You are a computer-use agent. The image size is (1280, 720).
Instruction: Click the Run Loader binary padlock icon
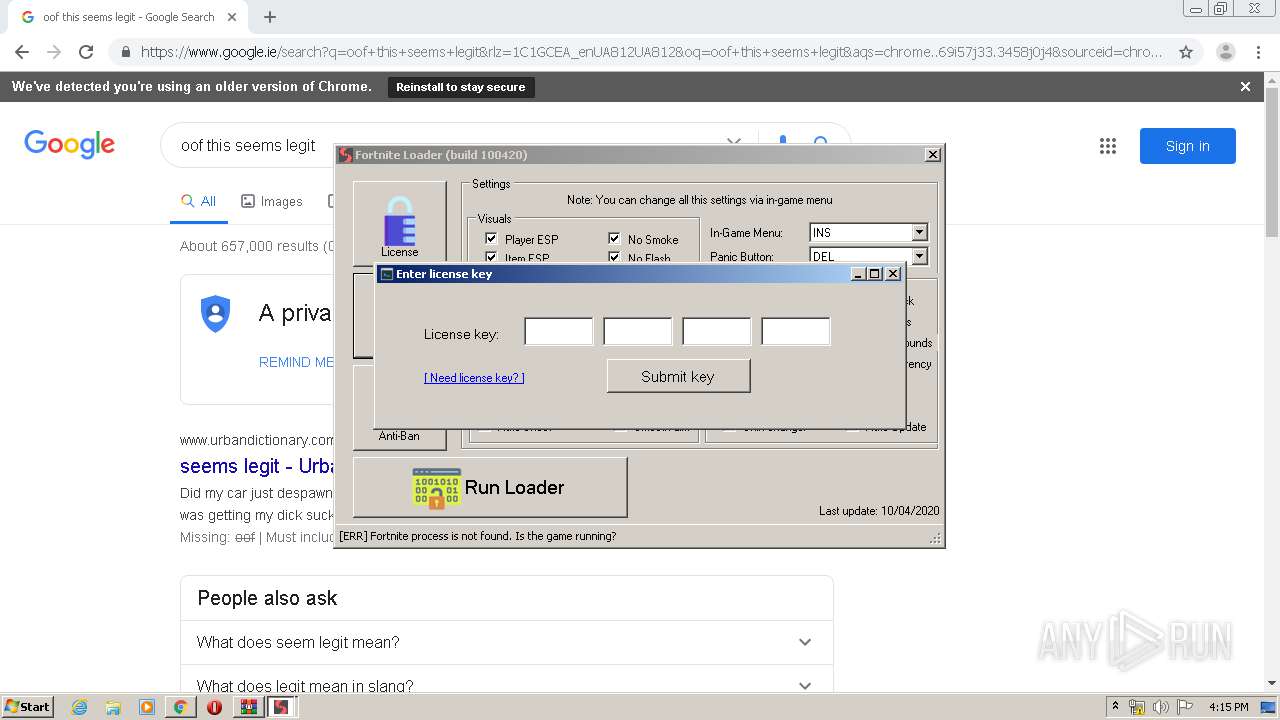click(x=437, y=488)
